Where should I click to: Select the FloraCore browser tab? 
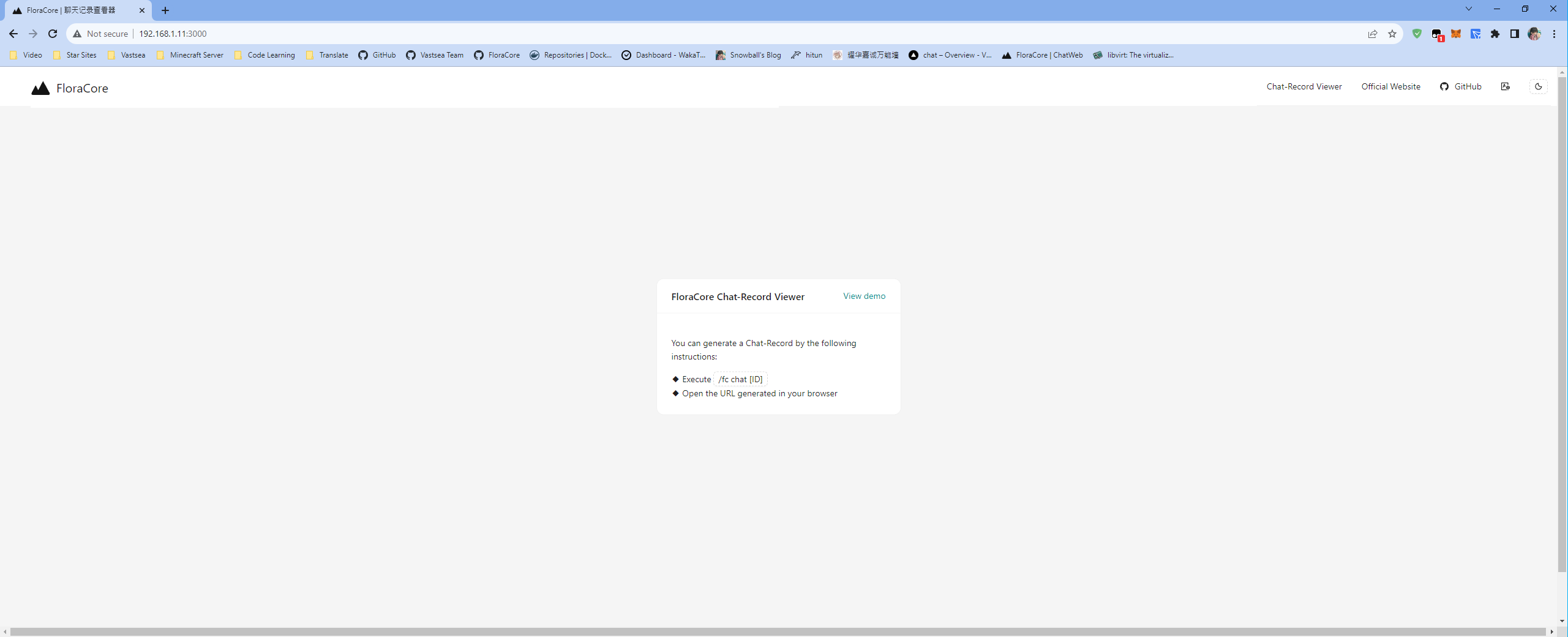tap(70, 10)
